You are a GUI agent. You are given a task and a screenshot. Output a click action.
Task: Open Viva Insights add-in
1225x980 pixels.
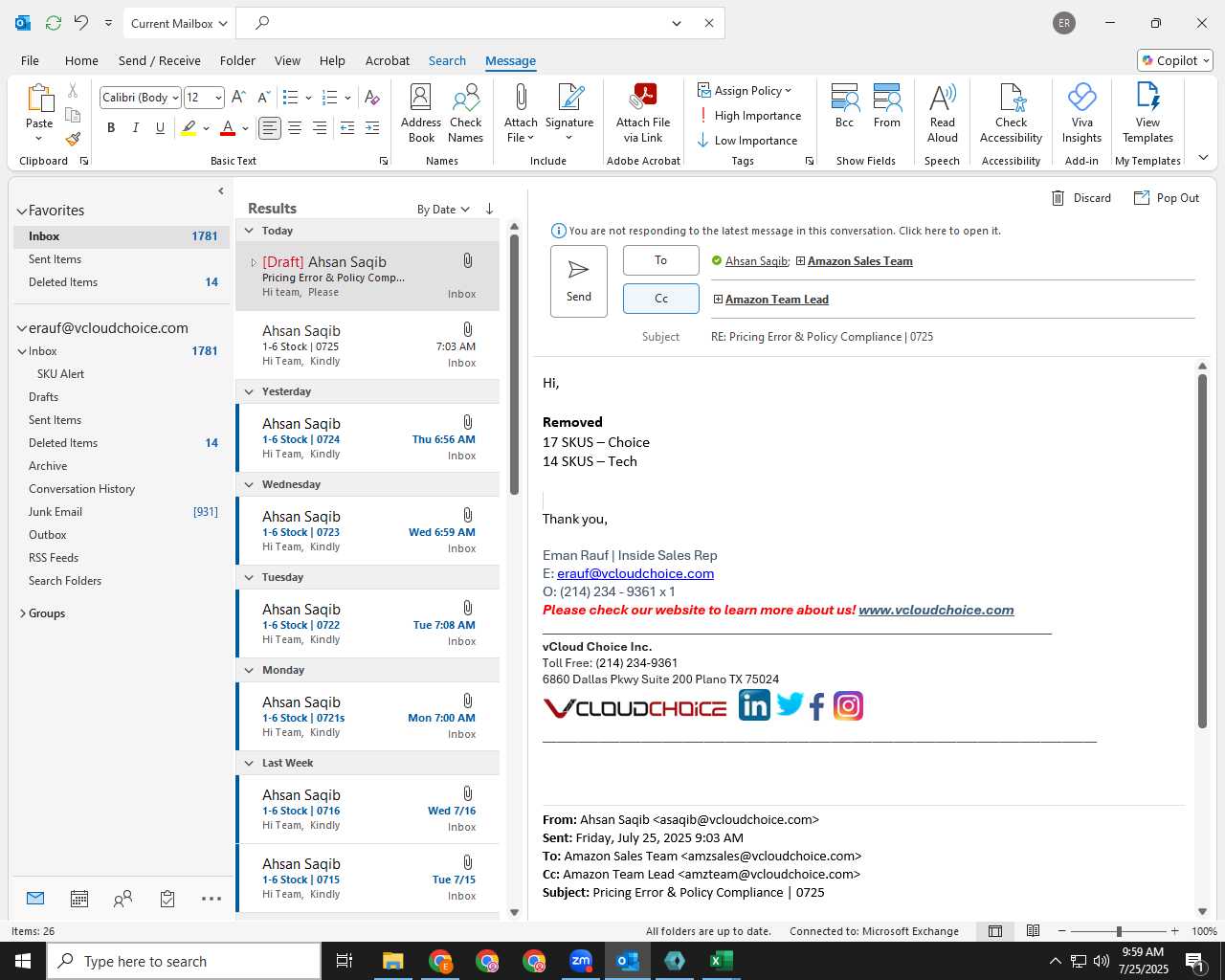(x=1081, y=113)
